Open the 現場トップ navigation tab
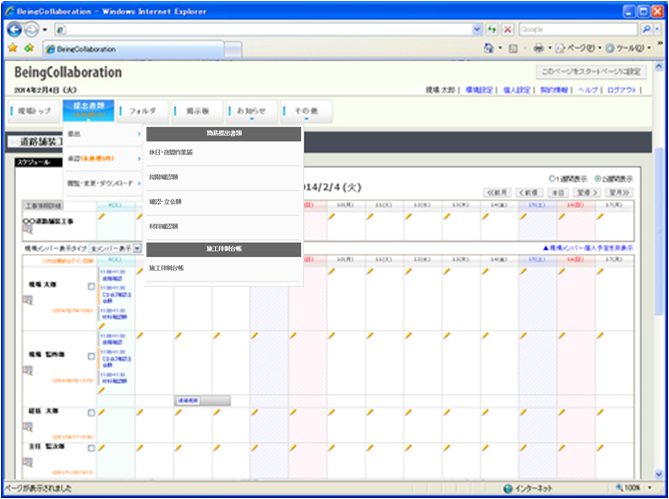 34,111
